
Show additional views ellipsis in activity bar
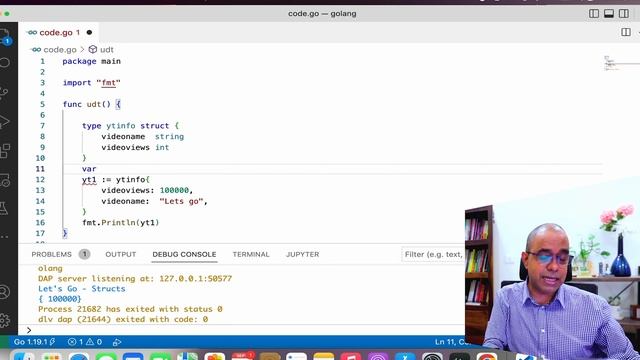click(x=4, y=237)
